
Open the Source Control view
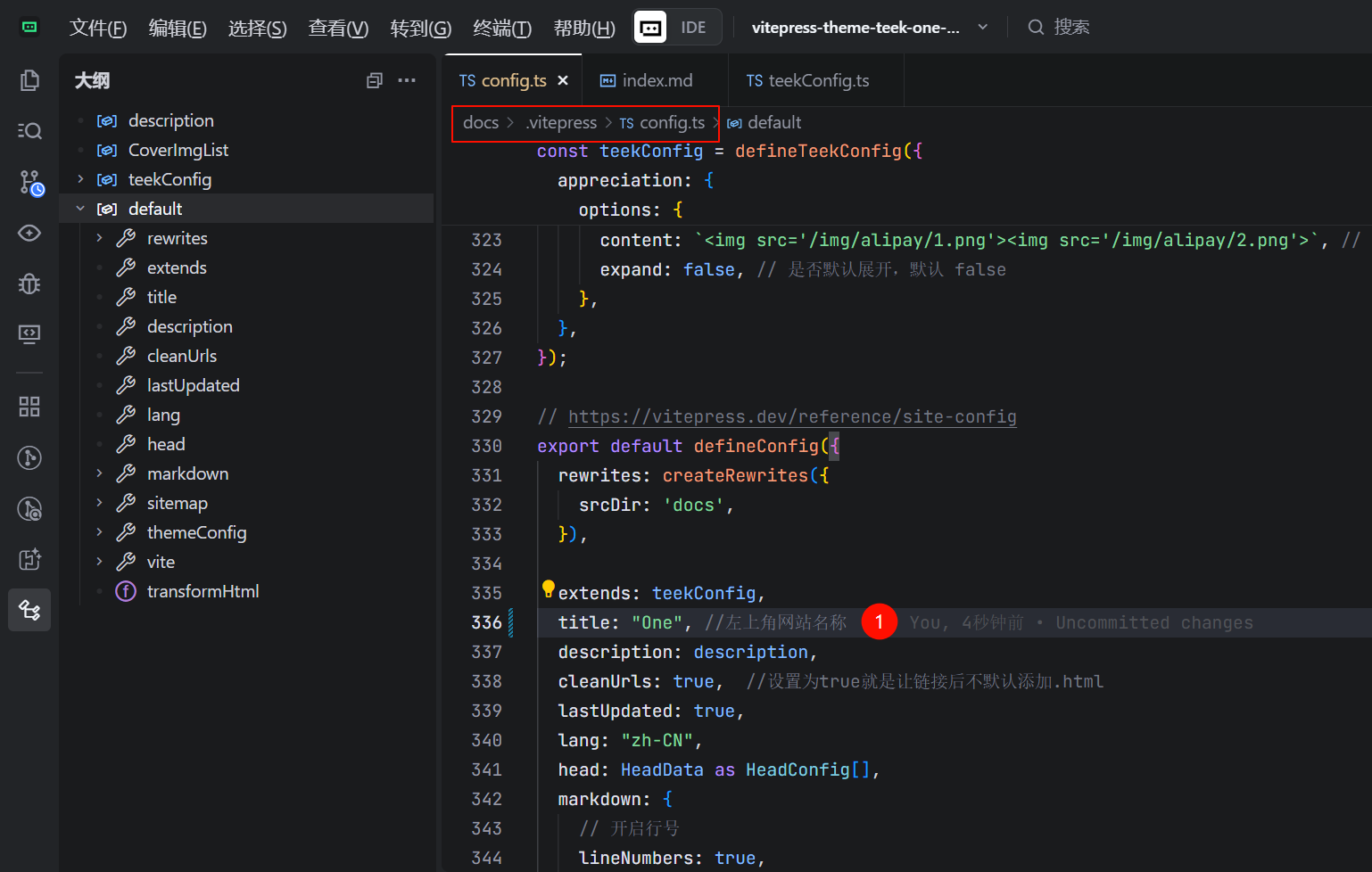31,183
